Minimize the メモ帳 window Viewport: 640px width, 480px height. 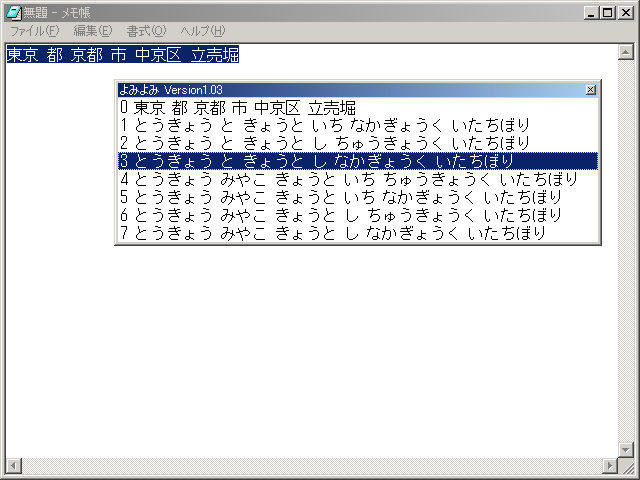591,13
